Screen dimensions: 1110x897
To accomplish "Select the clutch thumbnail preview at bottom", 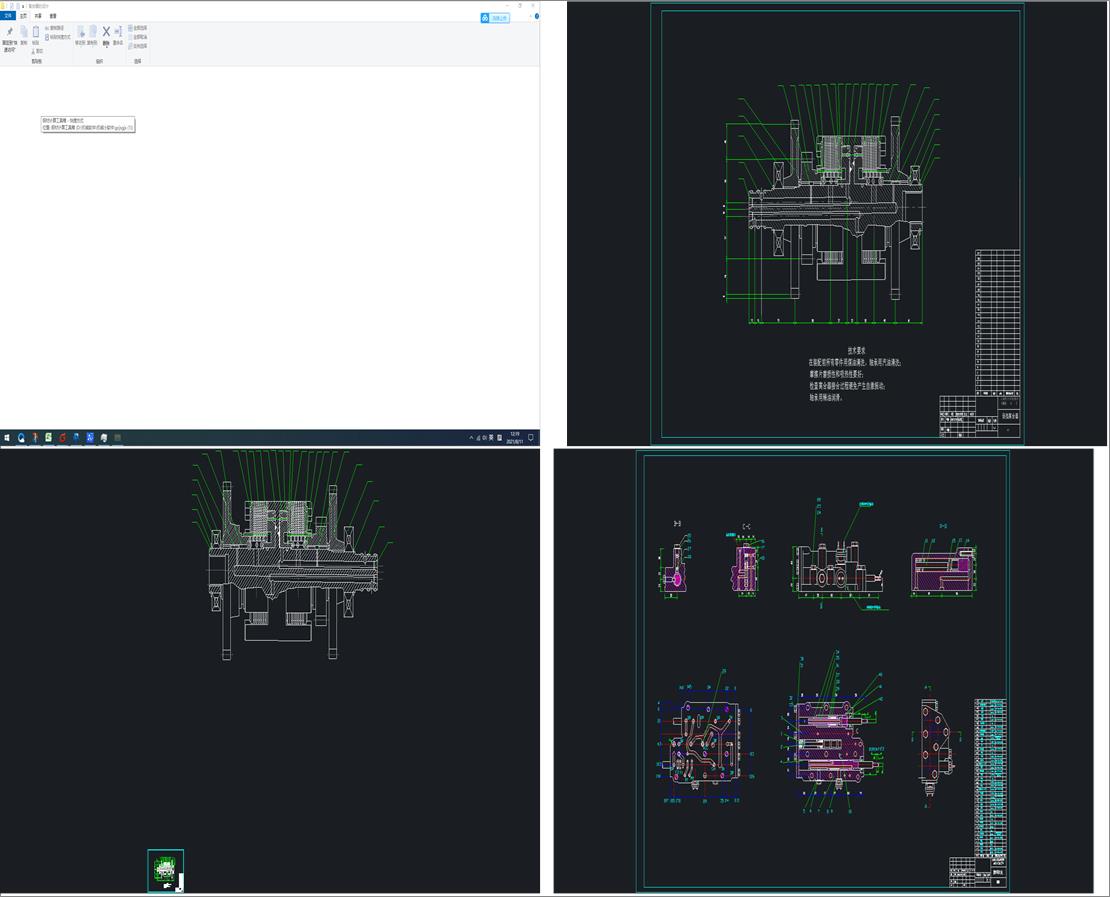I will pos(166,871).
